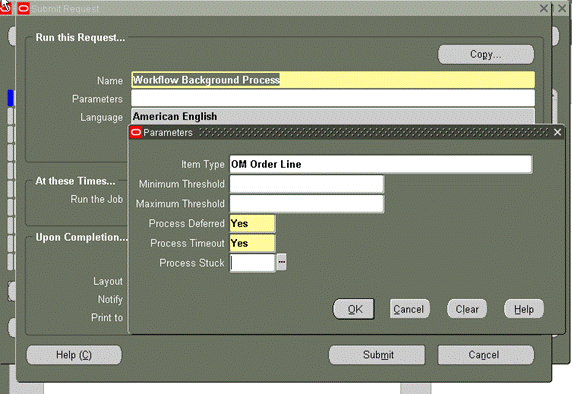Cancel the Parameters dialog
The width and height of the screenshot is (572, 394).
tap(409, 309)
